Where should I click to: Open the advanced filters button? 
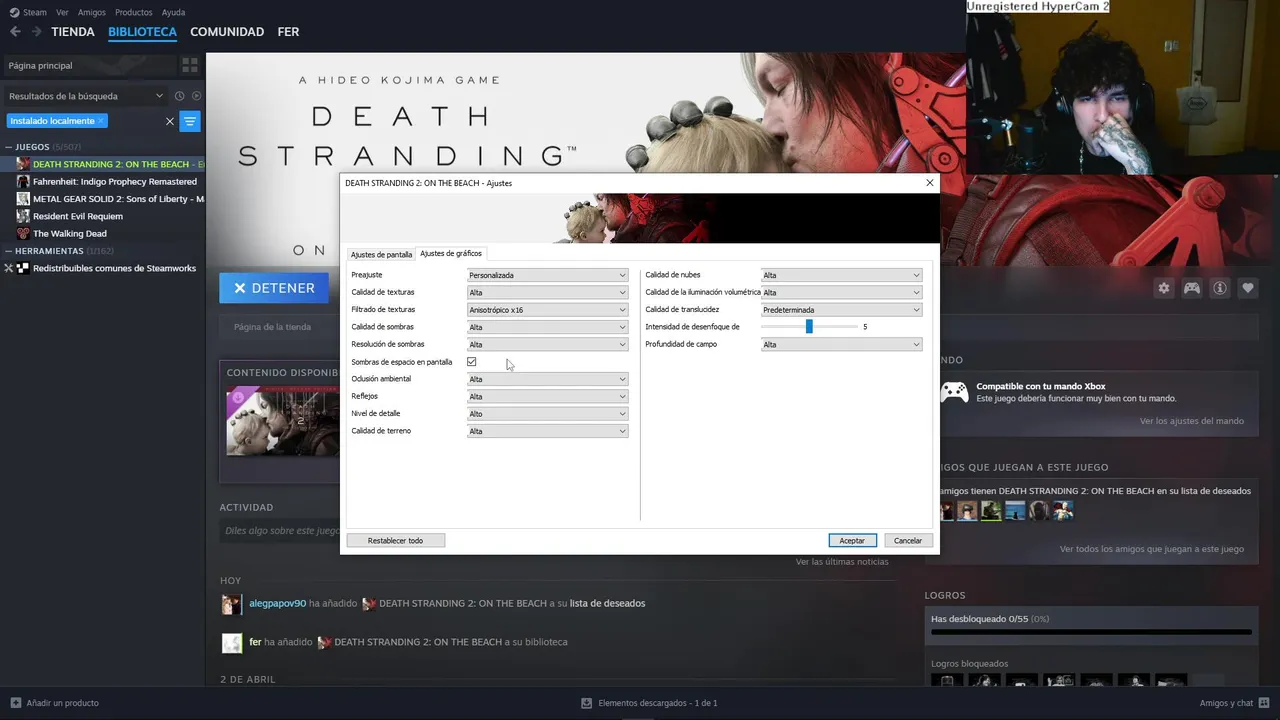[190, 121]
